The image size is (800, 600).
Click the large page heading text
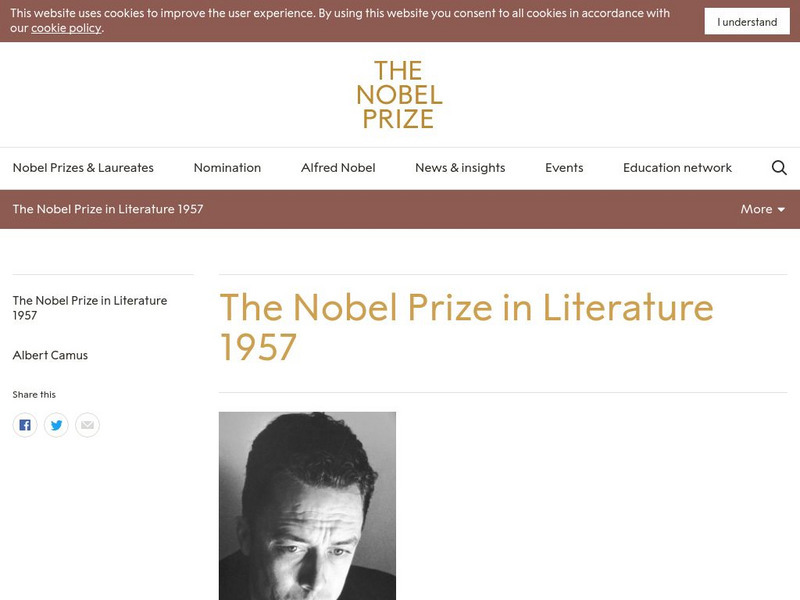coord(466,326)
